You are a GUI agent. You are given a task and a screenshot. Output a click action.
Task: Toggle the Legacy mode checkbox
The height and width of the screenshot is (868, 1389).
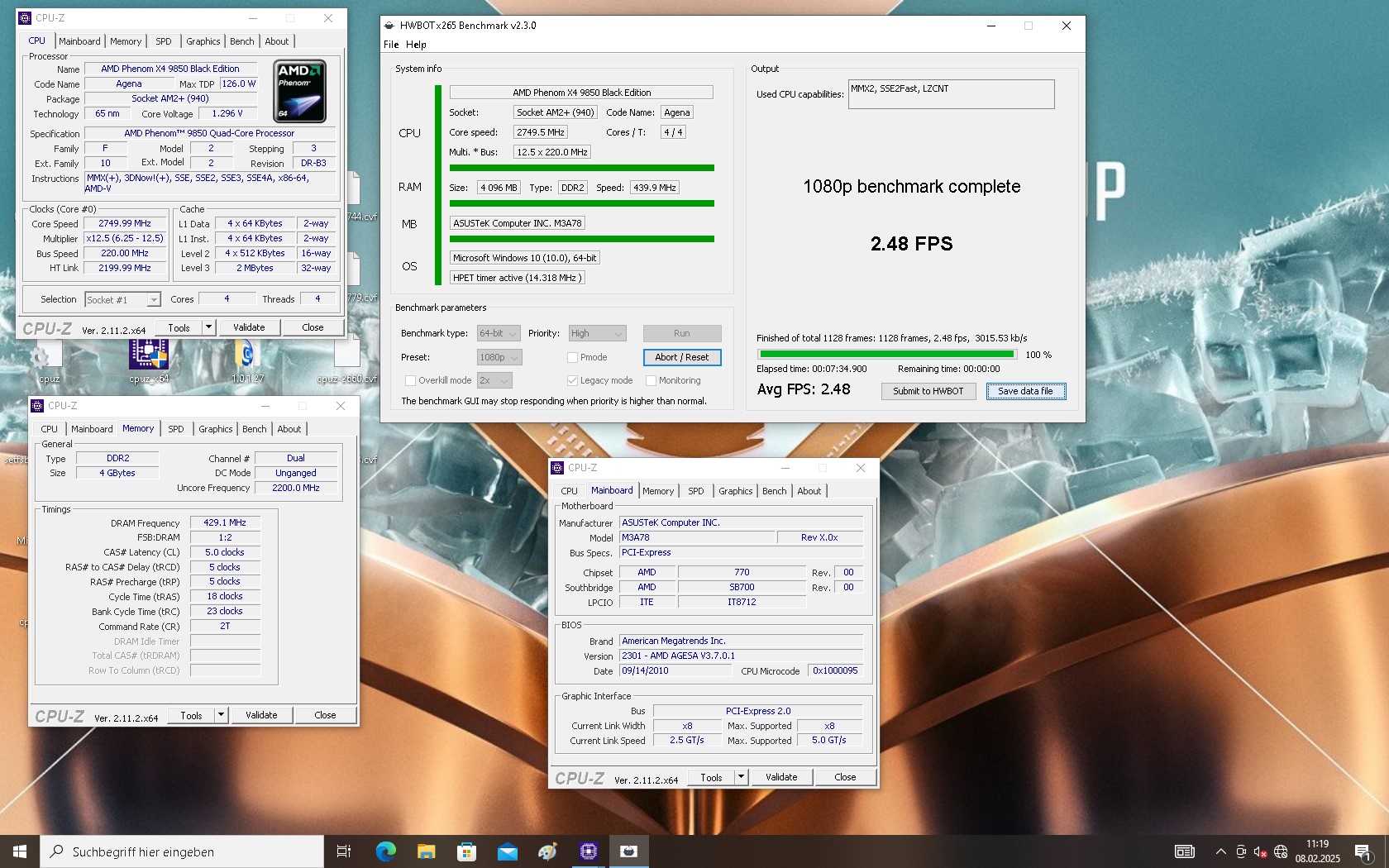[572, 380]
